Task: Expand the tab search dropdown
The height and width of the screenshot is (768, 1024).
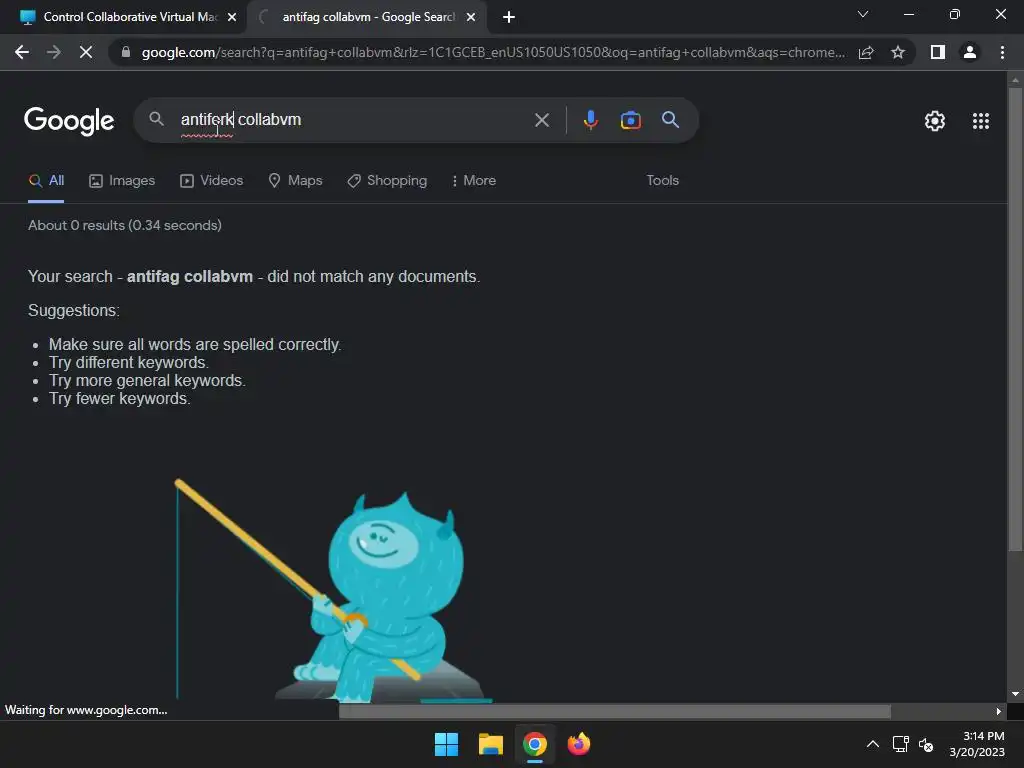Action: 863,14
